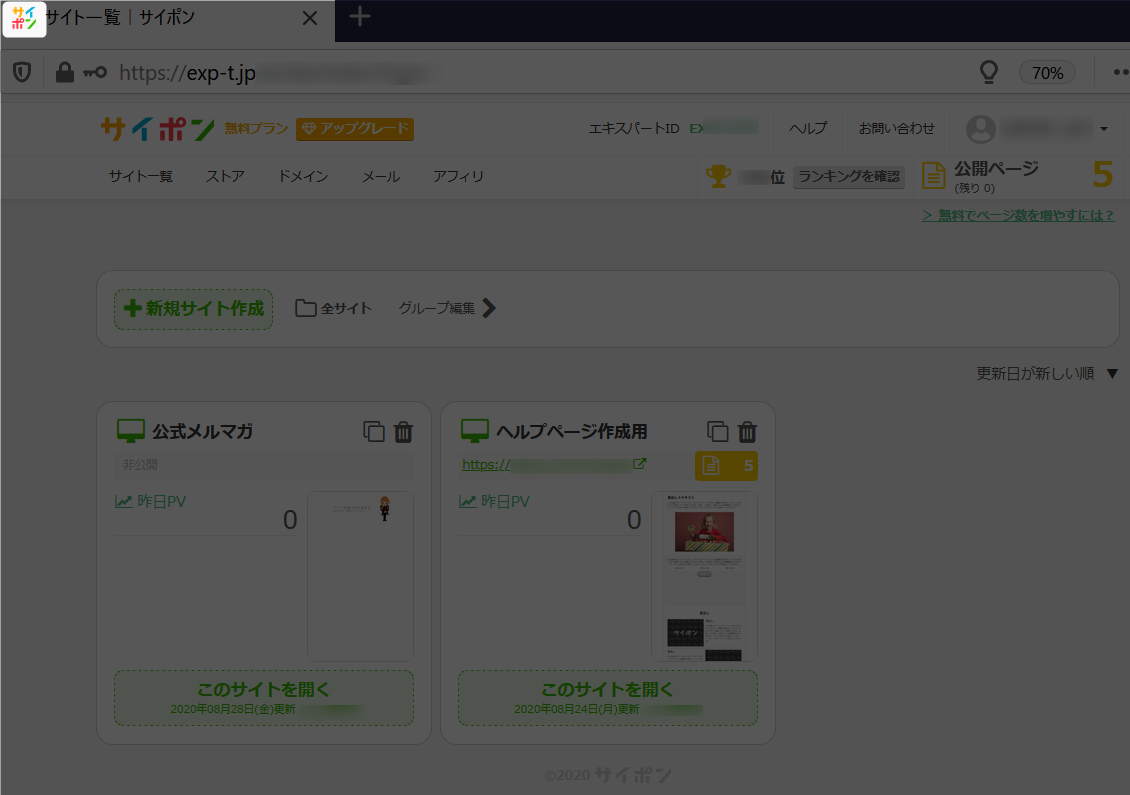Click the 非公開 status field on 公式メルマガ
This screenshot has width=1130, height=795.
[x=264, y=465]
